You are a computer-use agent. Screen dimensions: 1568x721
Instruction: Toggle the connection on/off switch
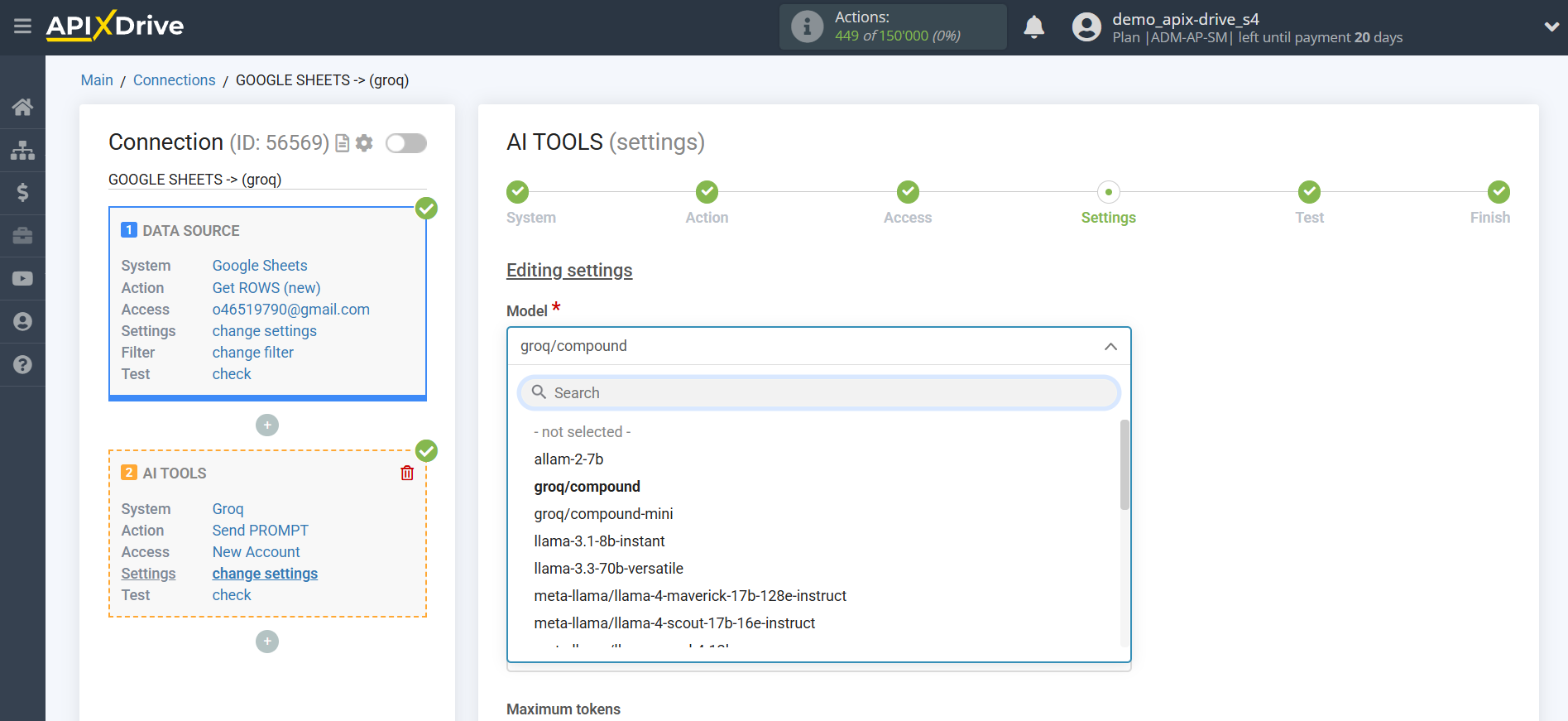[x=406, y=143]
